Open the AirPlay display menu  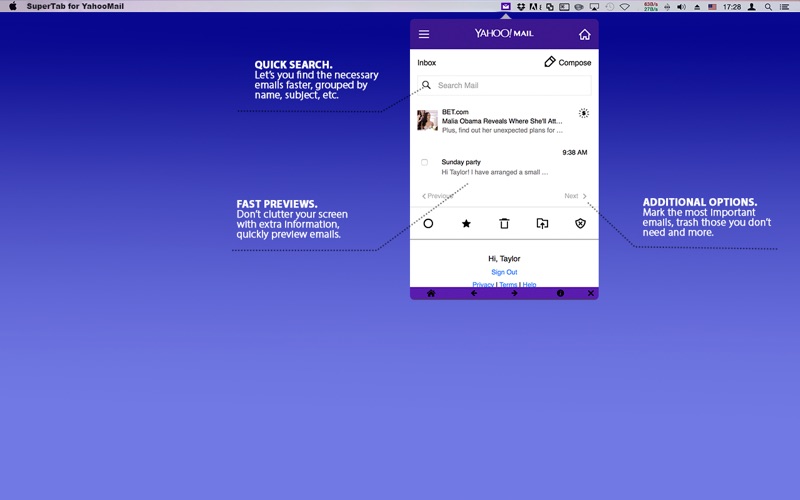pyautogui.click(x=594, y=7)
